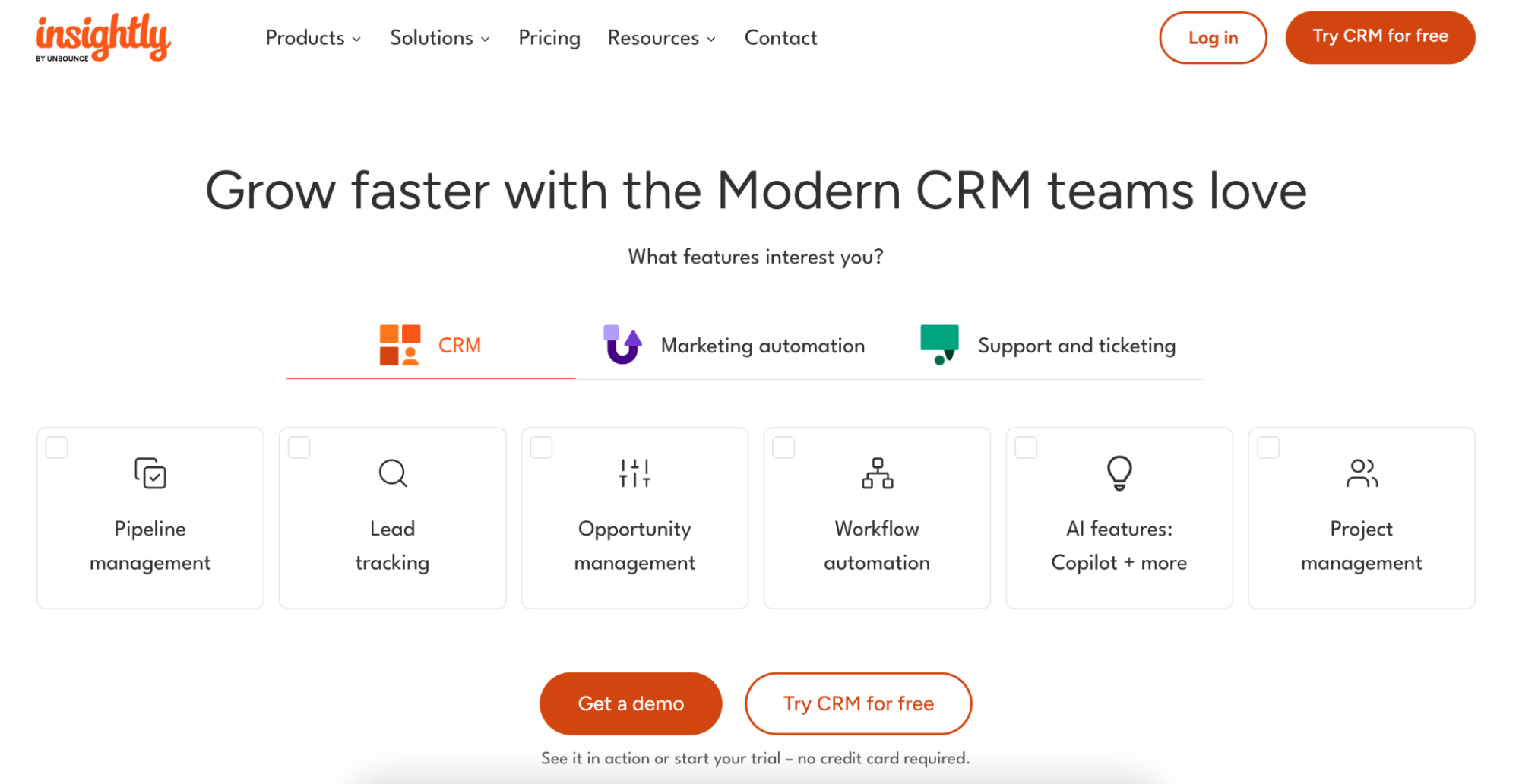Enable the Workflow automation checkbox
The height and width of the screenshot is (784, 1519).
tap(783, 447)
